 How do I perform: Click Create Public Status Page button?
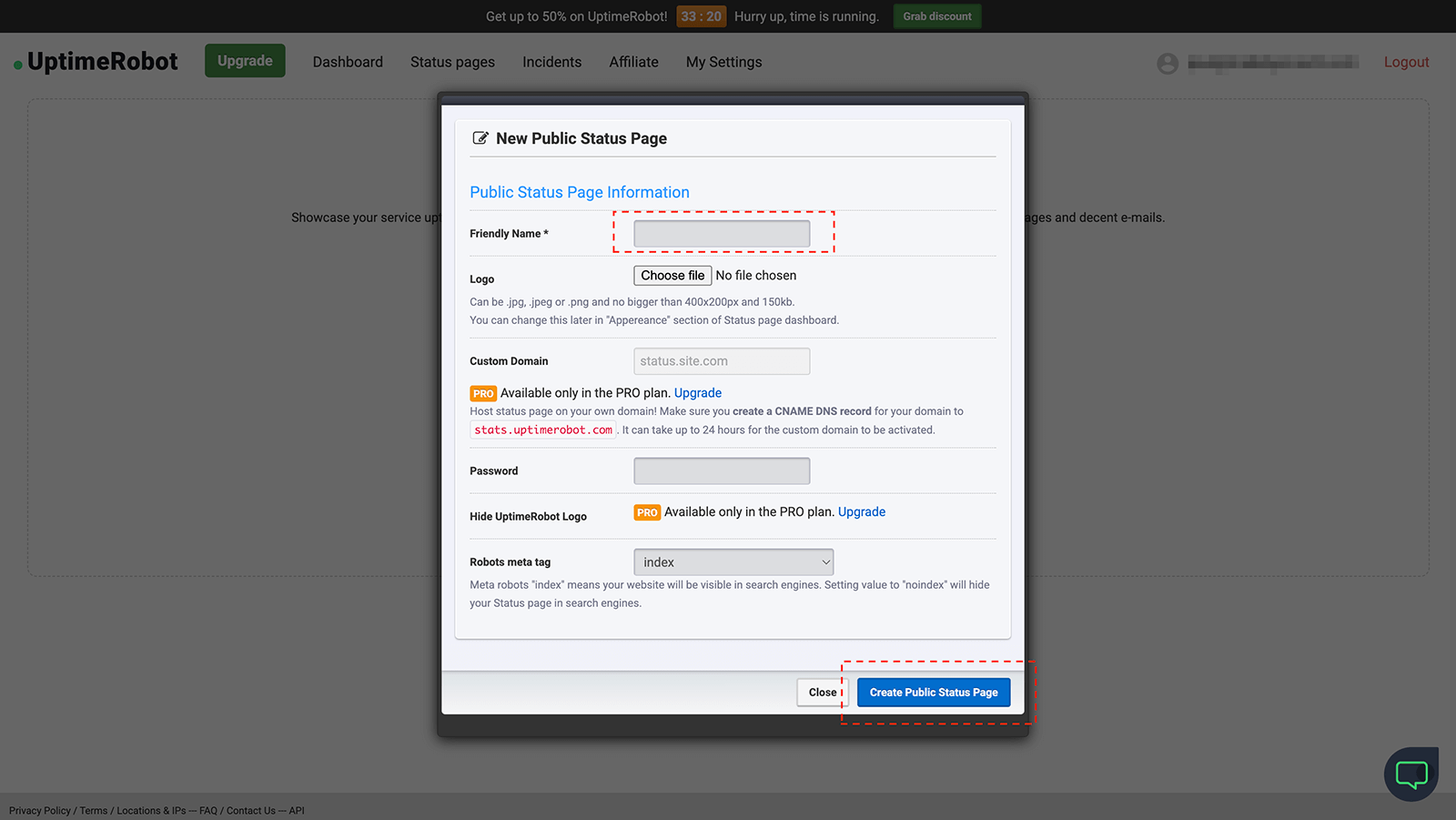[x=934, y=693]
